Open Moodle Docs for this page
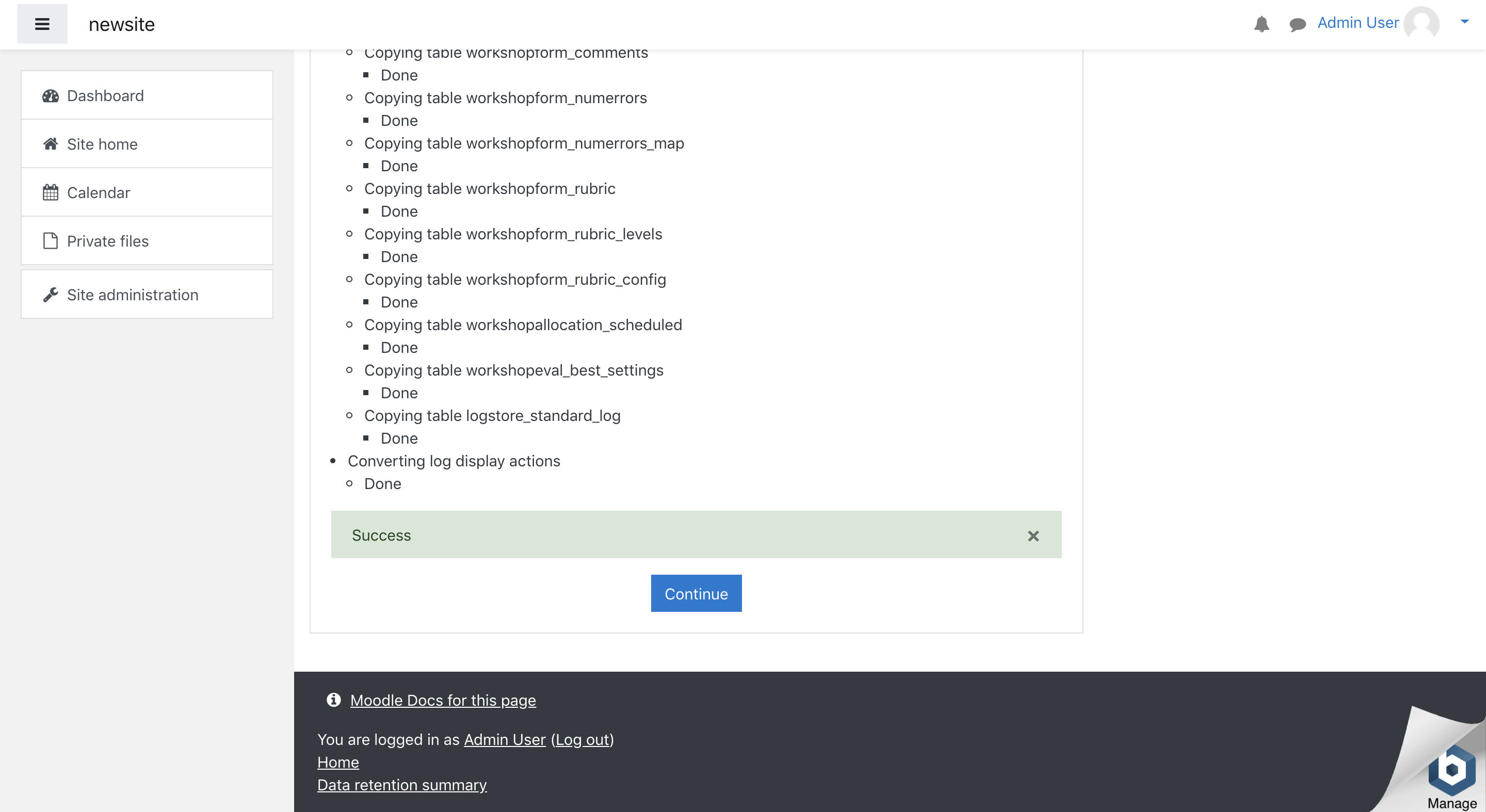Viewport: 1486px width, 812px height. pos(443,700)
